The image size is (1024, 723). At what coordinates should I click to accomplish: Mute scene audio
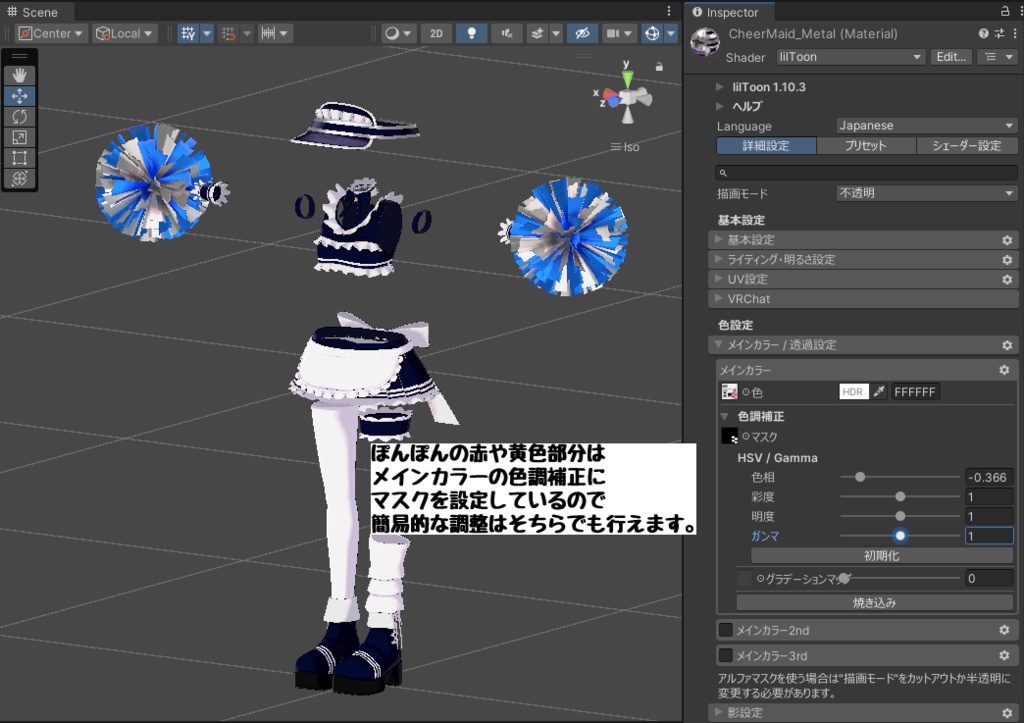click(506, 33)
